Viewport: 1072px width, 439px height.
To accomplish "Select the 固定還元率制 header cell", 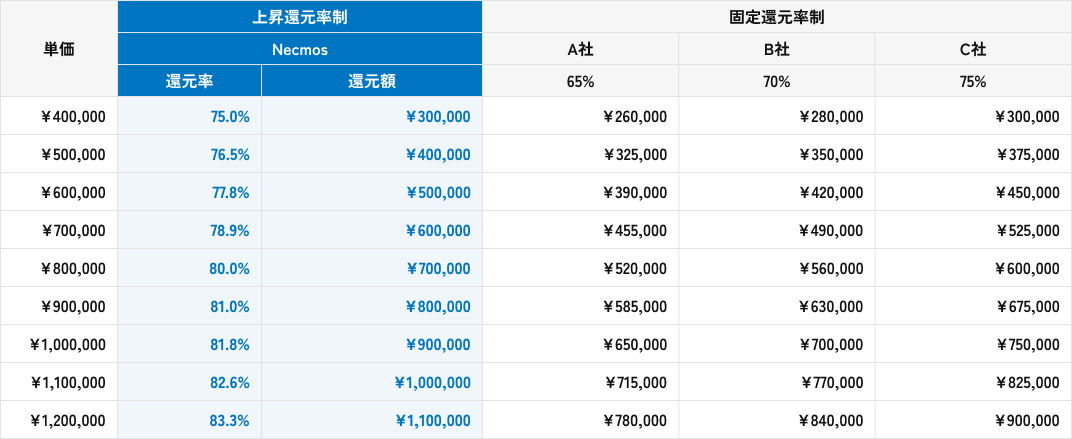I will pyautogui.click(x=777, y=17).
